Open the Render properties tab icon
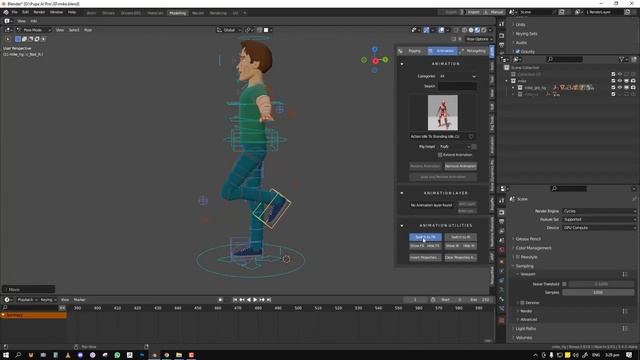 tap(502, 213)
